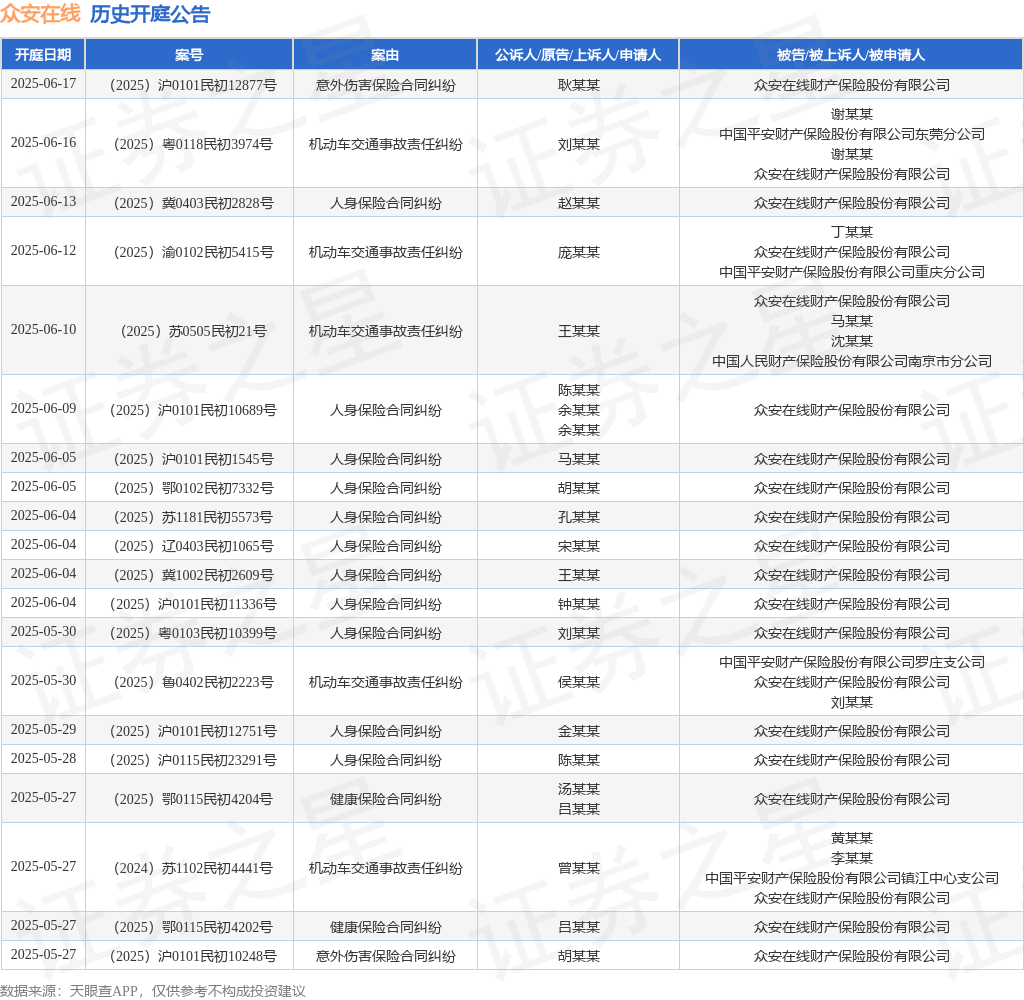Click case number 粤0118民初3974号

point(193,144)
